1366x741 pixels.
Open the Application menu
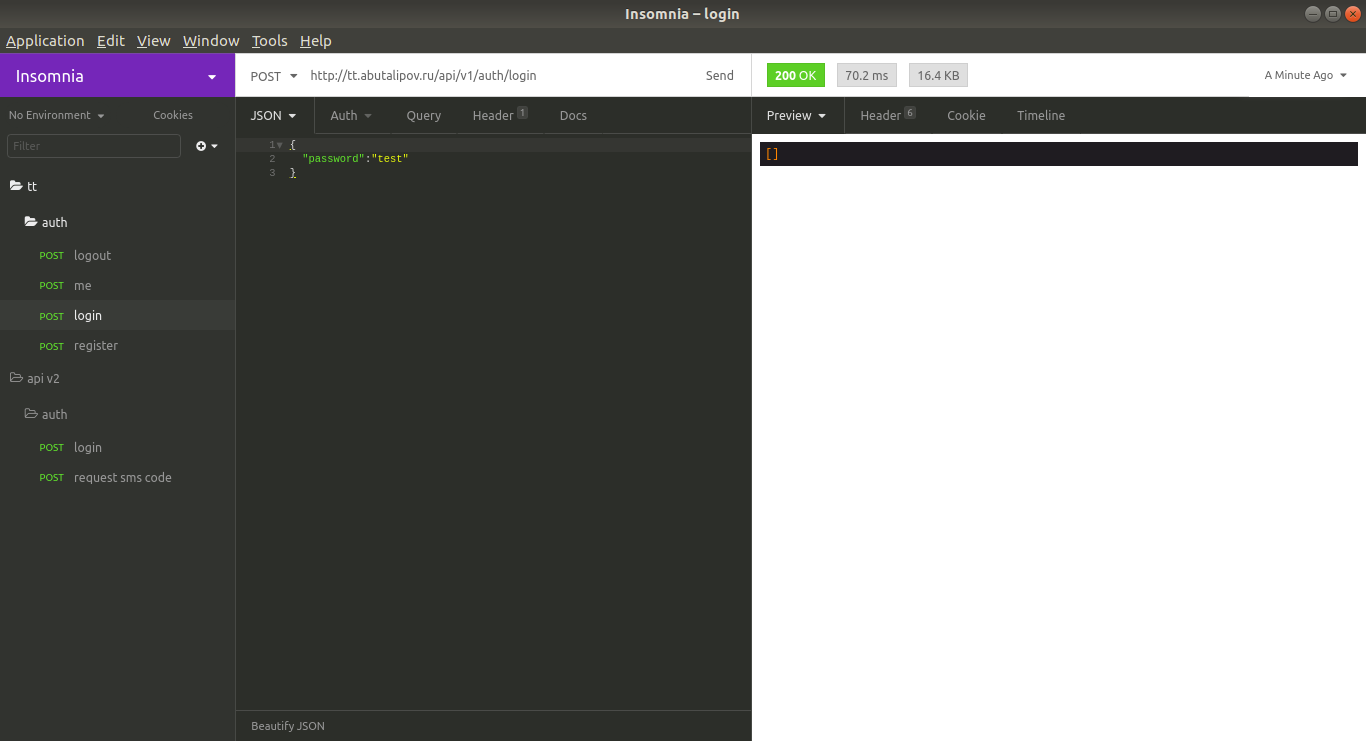tap(45, 41)
